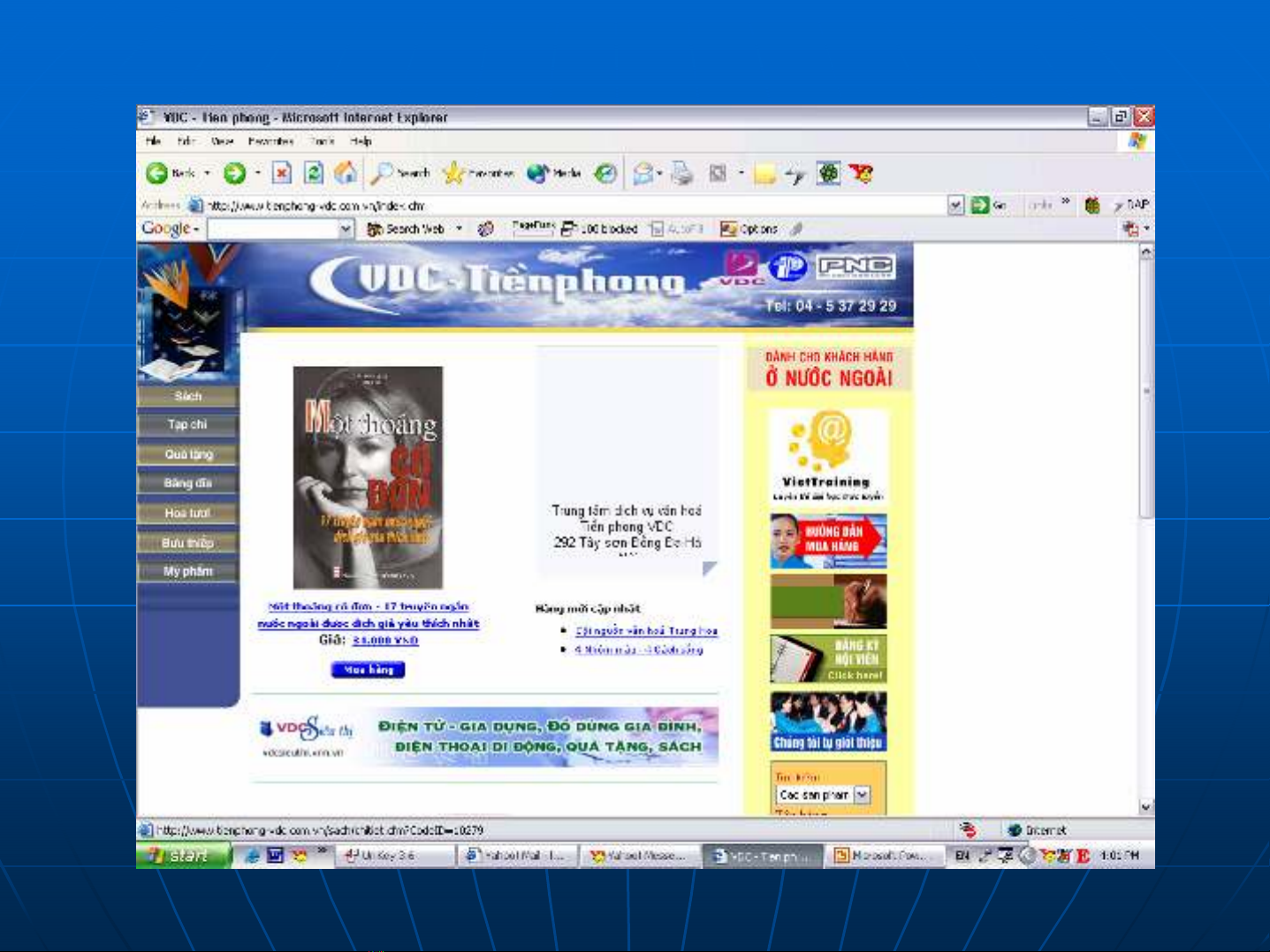The image size is (1270, 952).
Task: Open the Favorites star in the toolbar
Action: point(453,173)
